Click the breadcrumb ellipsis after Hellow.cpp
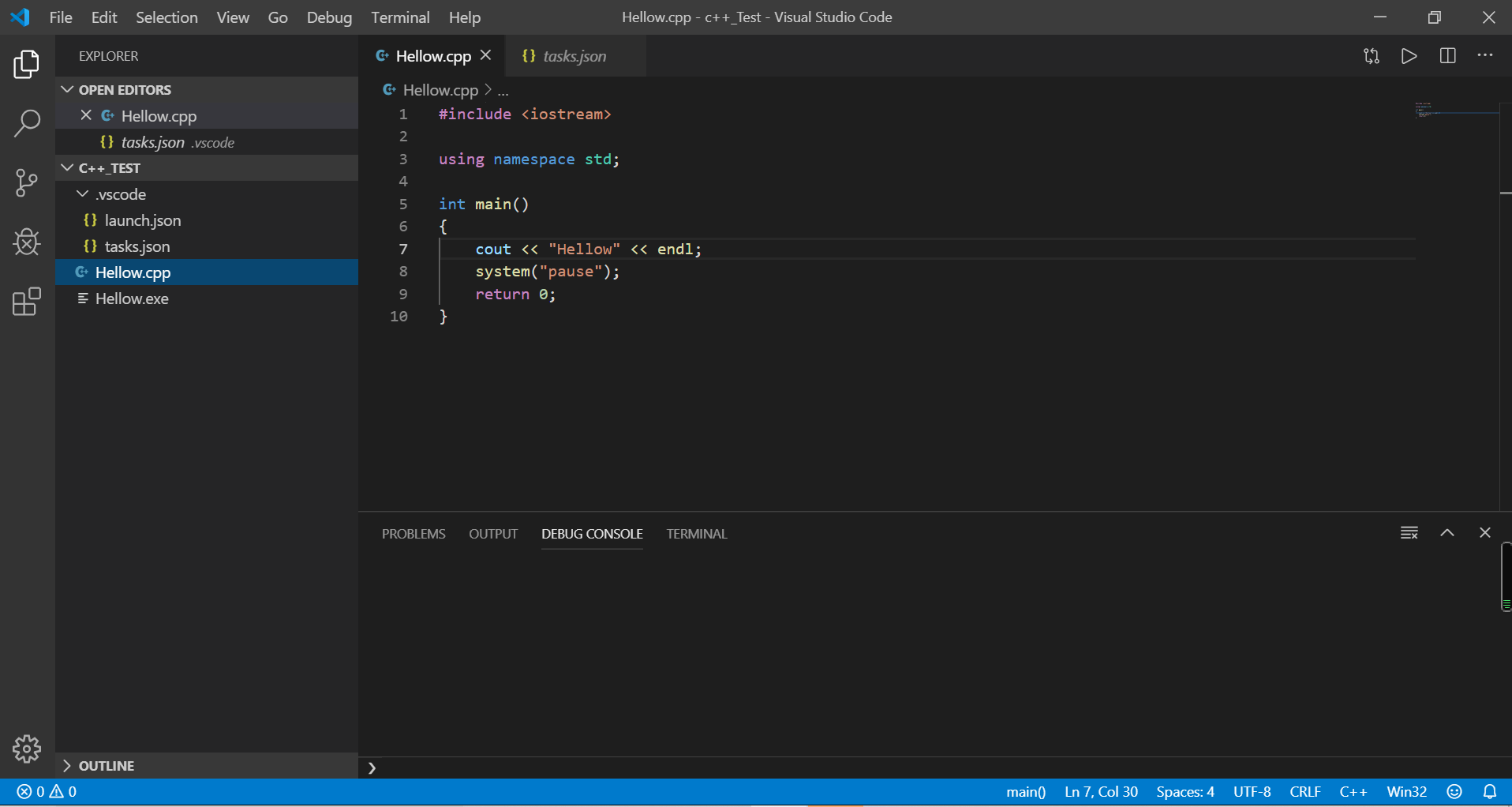 (x=503, y=91)
